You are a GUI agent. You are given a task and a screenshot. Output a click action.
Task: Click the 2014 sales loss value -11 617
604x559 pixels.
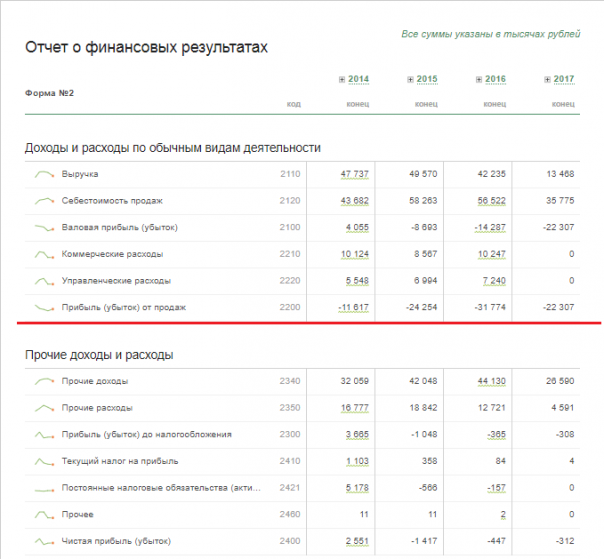tap(354, 307)
